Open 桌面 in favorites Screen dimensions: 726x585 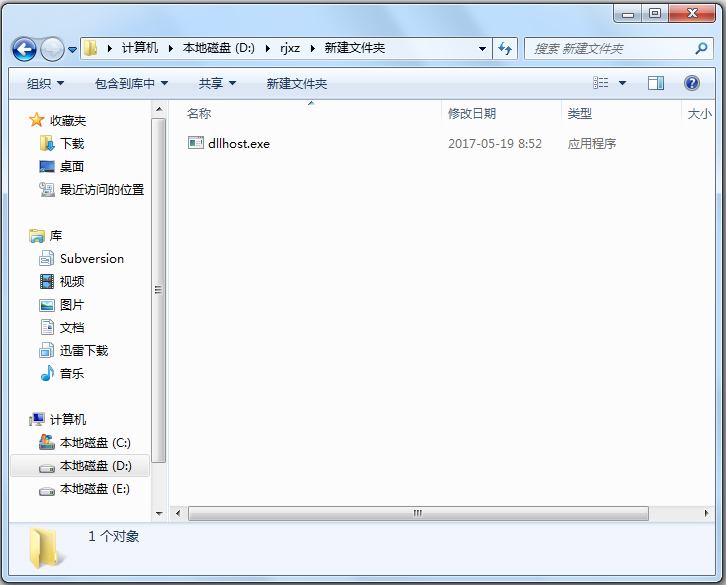click(x=72, y=166)
